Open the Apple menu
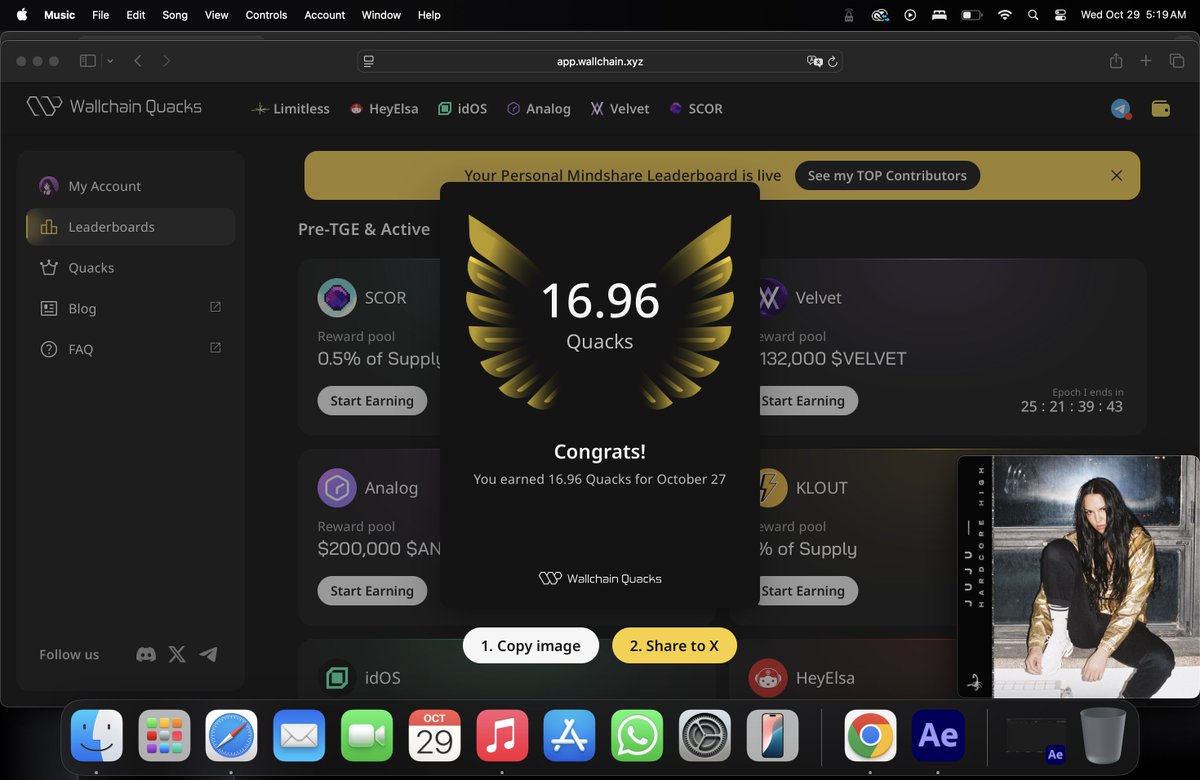1200x780 pixels. click(22, 15)
